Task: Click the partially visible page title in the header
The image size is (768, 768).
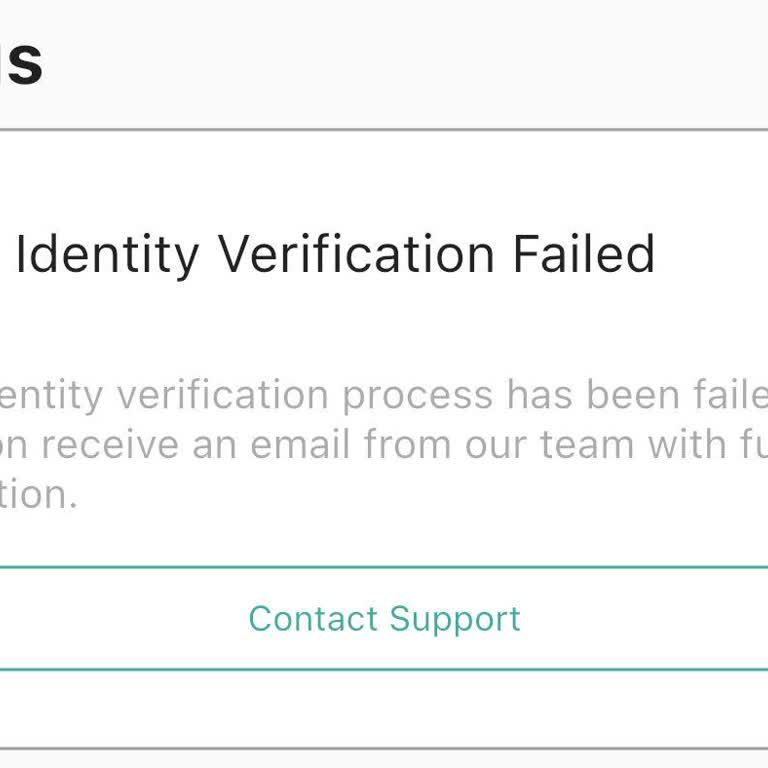Action: [20, 62]
